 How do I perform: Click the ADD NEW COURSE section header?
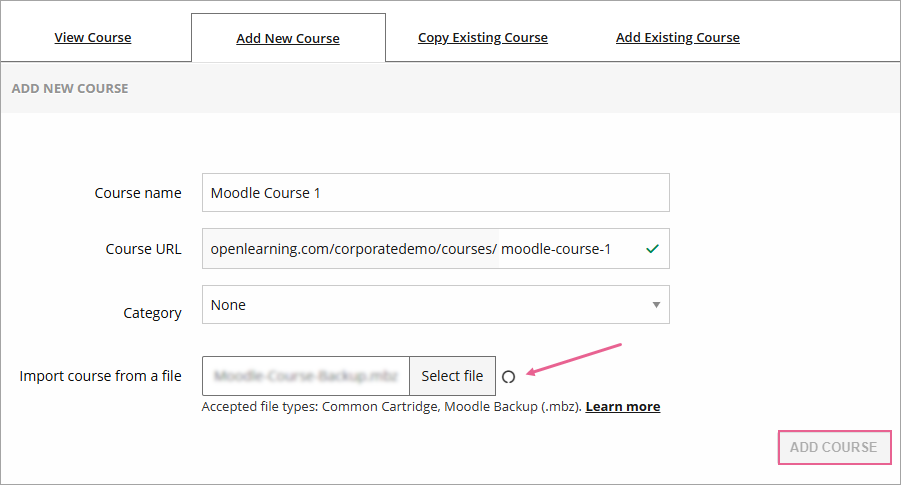pos(70,88)
